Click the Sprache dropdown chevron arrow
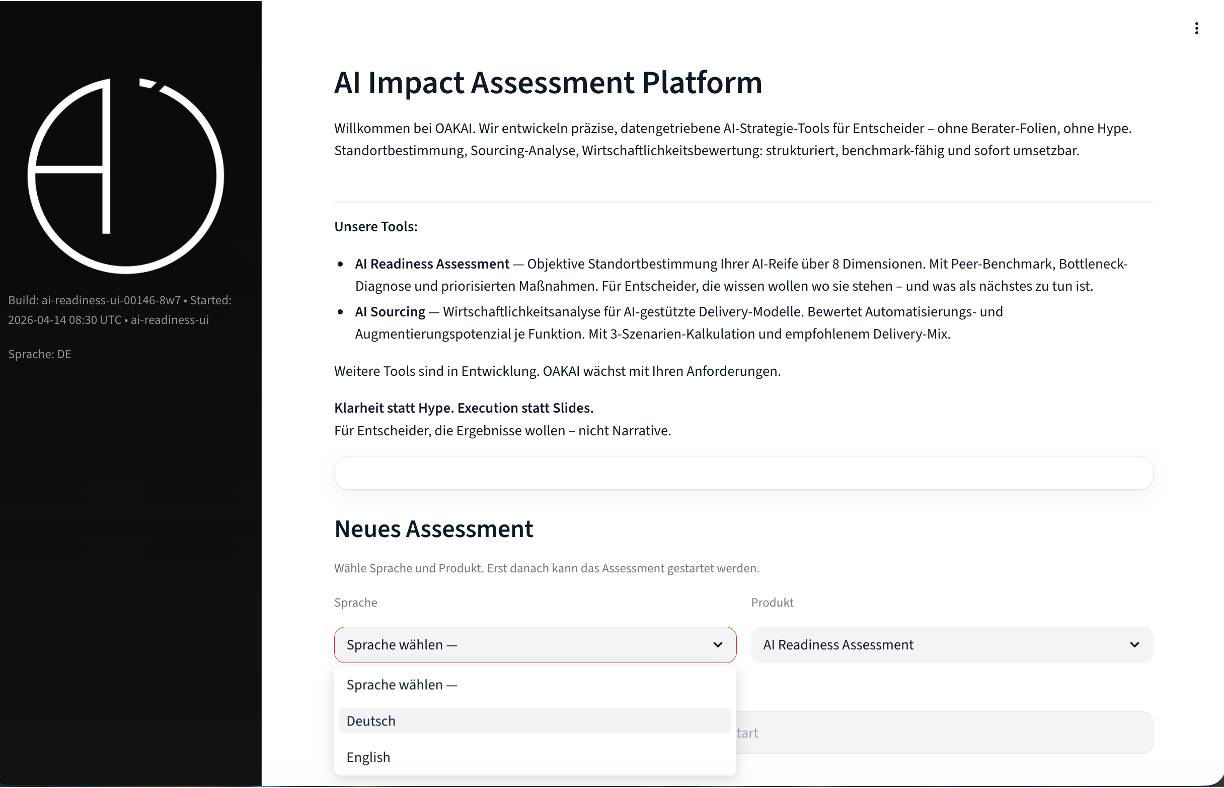 click(717, 645)
